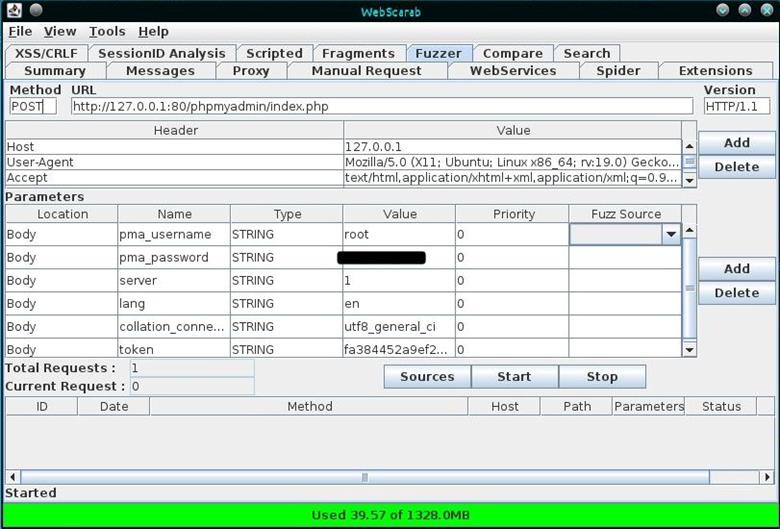780x529 pixels.
Task: Switch to SessionID Analysis tab
Action: (x=162, y=53)
